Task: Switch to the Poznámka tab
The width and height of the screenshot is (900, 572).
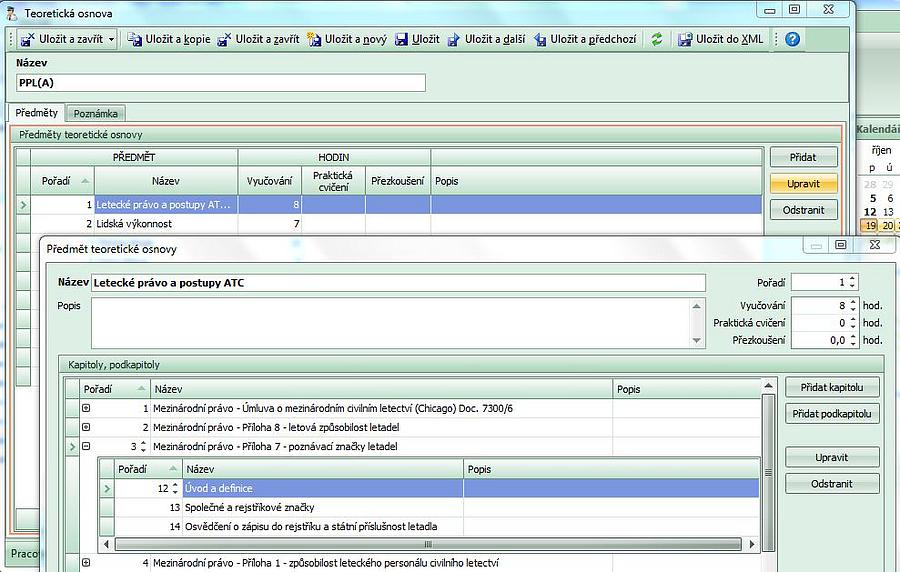Action: point(97,114)
